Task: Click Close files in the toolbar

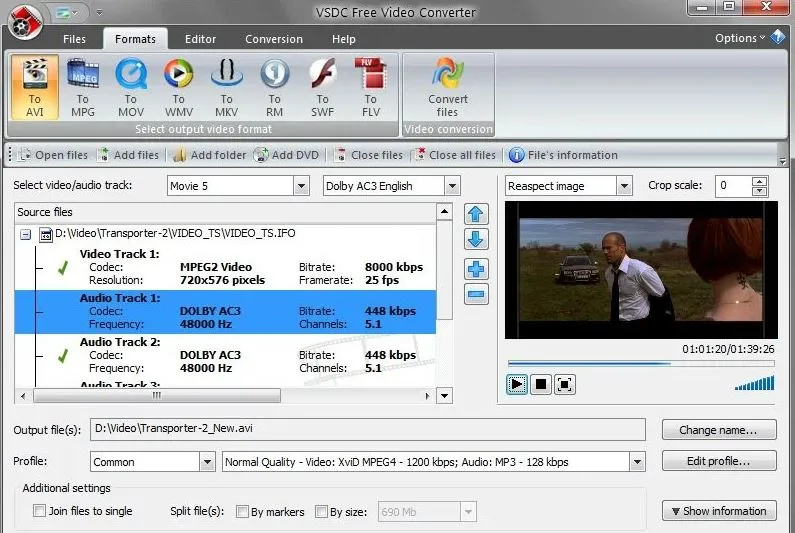Action: pyautogui.click(x=369, y=155)
